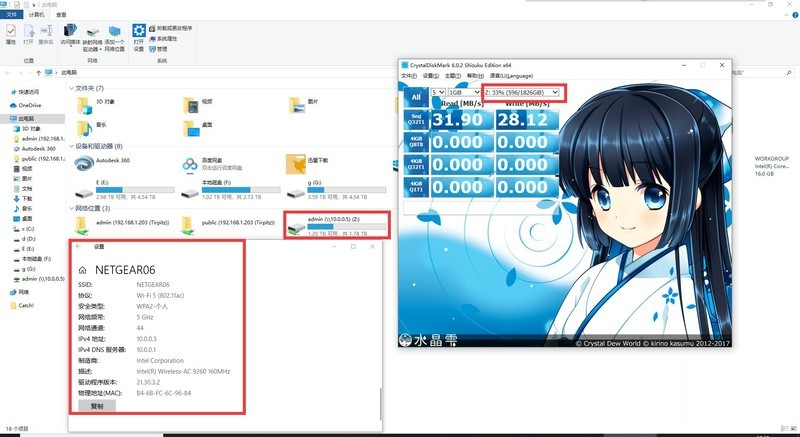The width and height of the screenshot is (800, 437).
Task: Run all benchmarks with the All button
Action: [416, 97]
